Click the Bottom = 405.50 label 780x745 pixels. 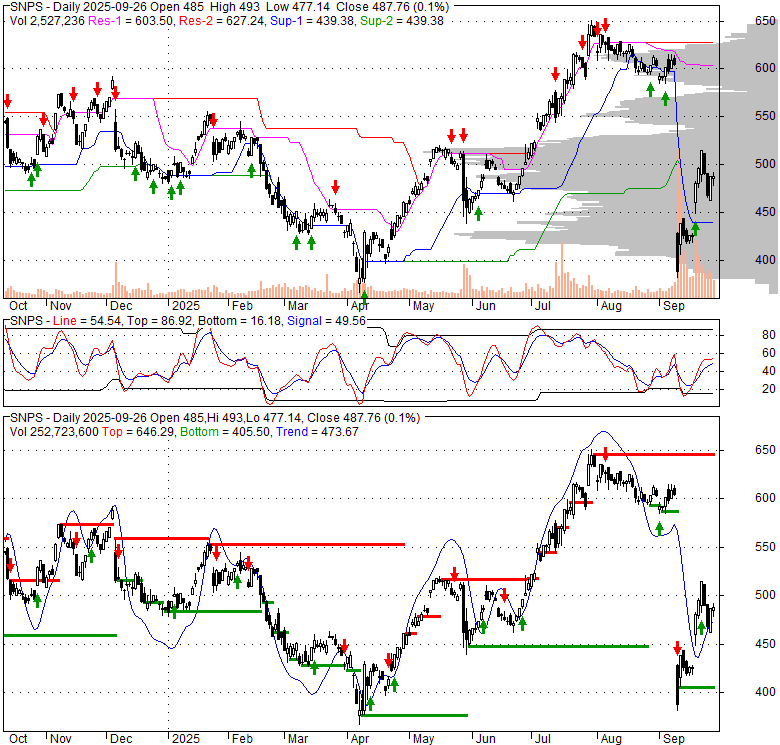pos(225,432)
